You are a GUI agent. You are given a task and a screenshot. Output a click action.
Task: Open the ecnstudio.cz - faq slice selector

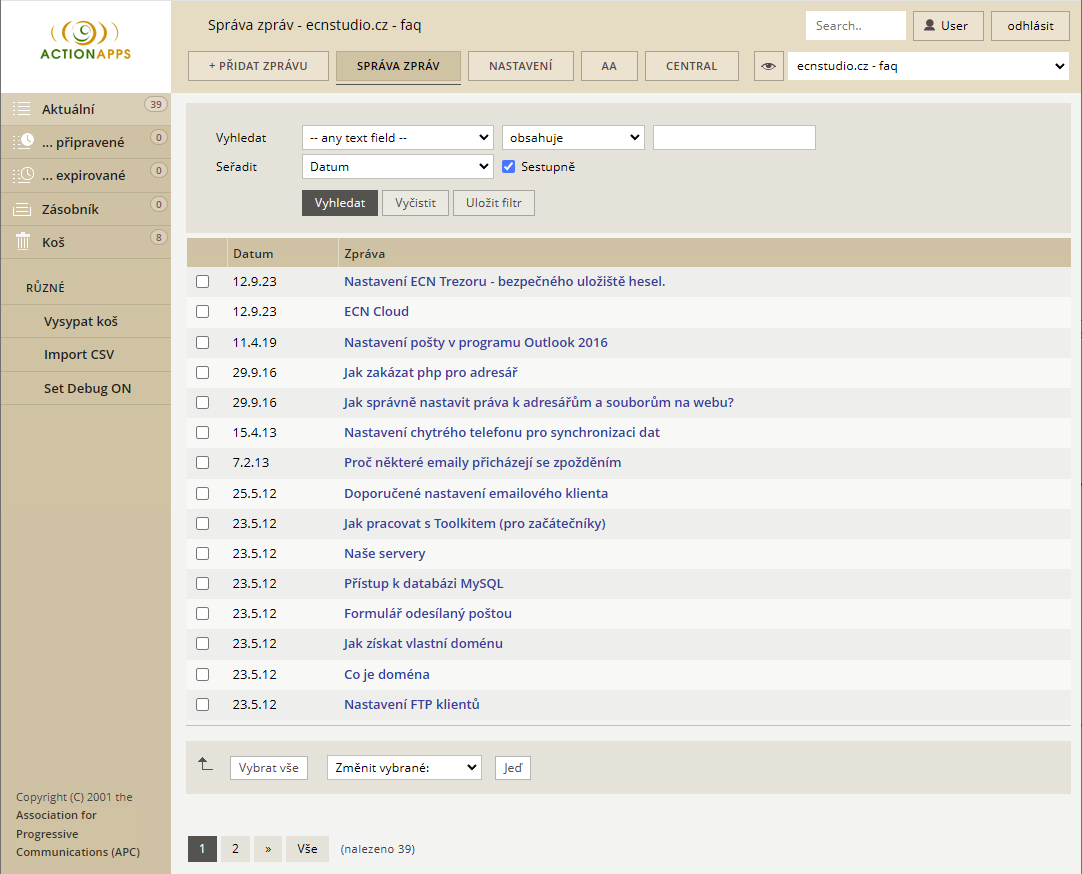pos(928,66)
